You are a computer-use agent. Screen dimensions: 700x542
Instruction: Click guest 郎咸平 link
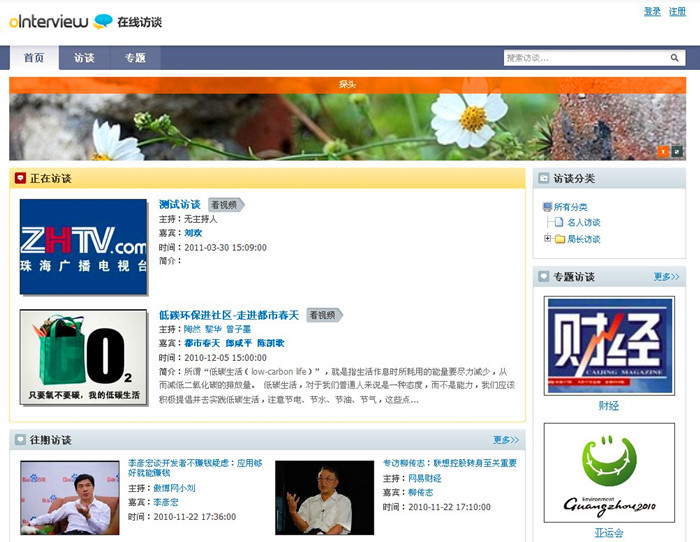pyautogui.click(x=238, y=343)
